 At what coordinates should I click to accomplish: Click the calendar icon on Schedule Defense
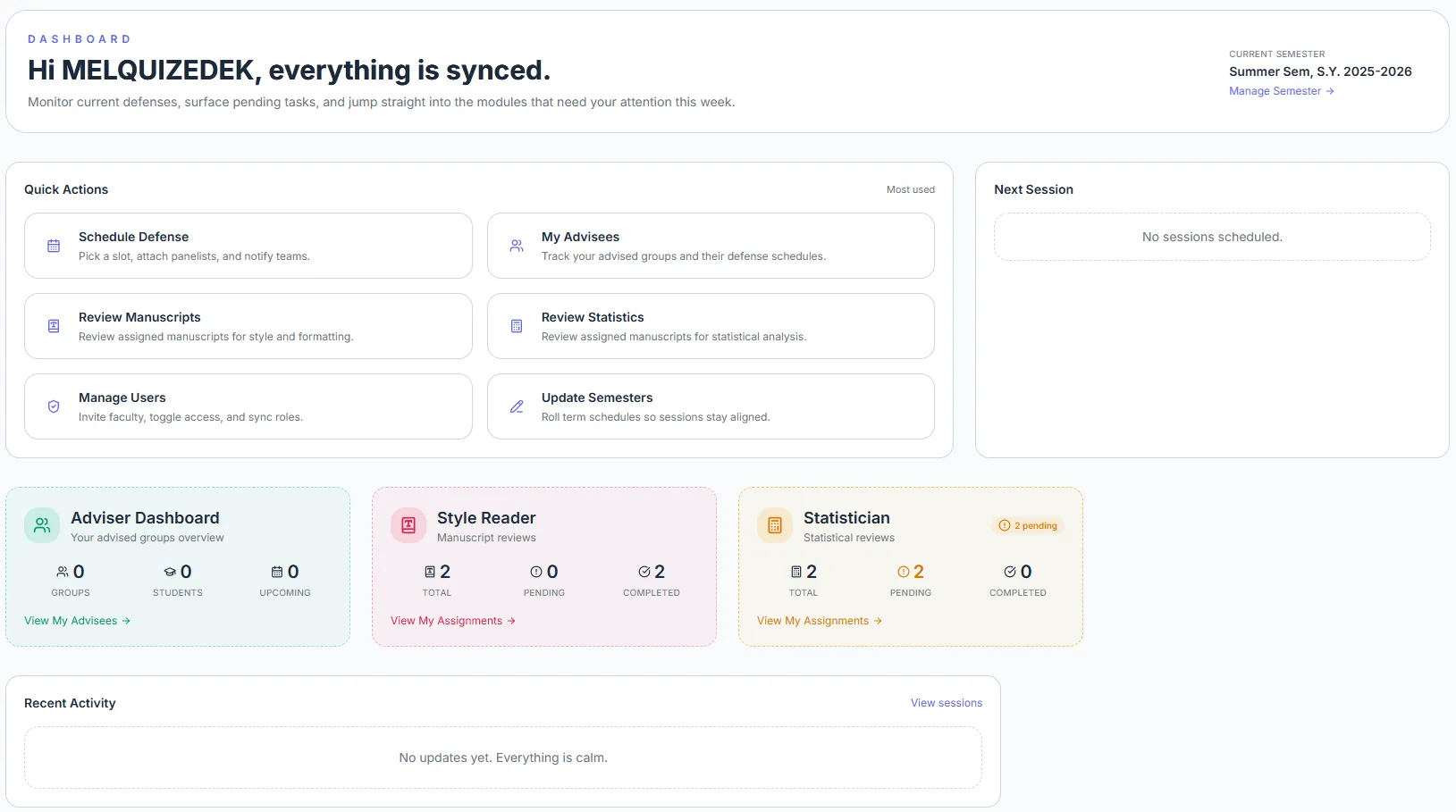[54, 246]
